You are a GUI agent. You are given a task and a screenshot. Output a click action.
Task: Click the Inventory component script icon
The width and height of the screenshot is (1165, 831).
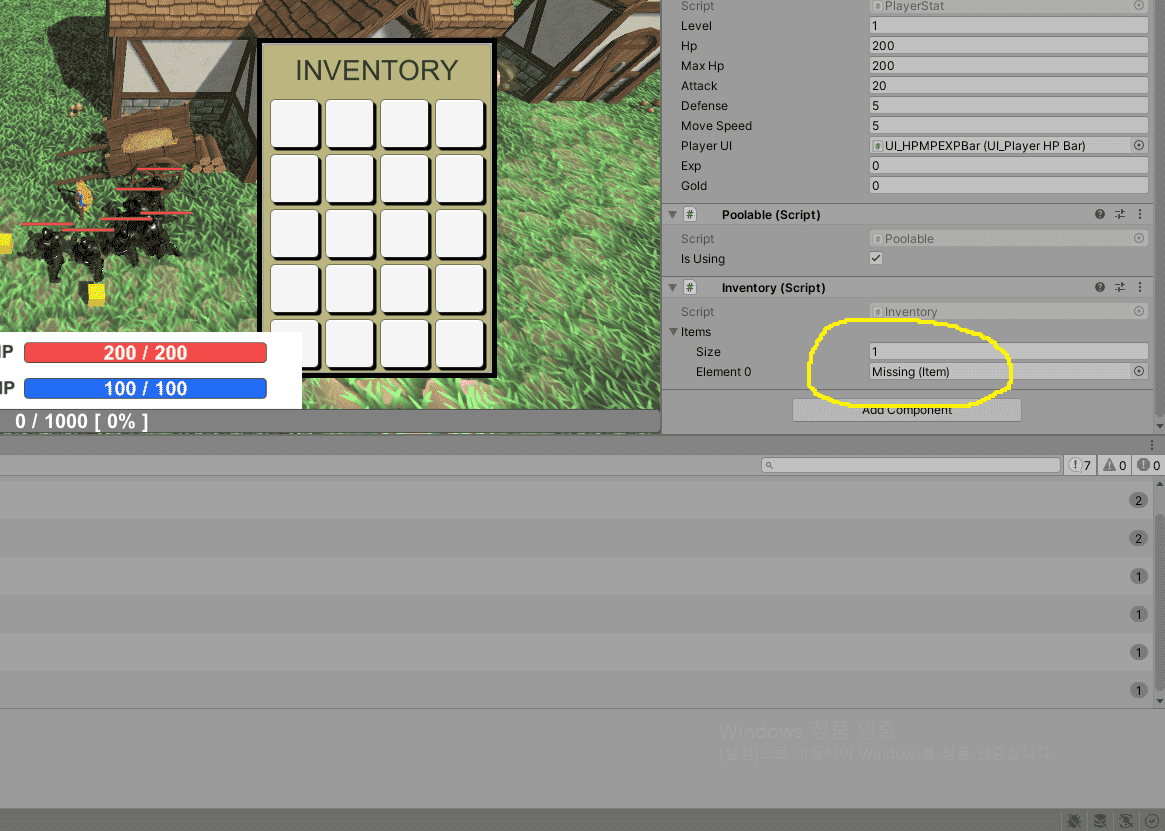(x=690, y=287)
